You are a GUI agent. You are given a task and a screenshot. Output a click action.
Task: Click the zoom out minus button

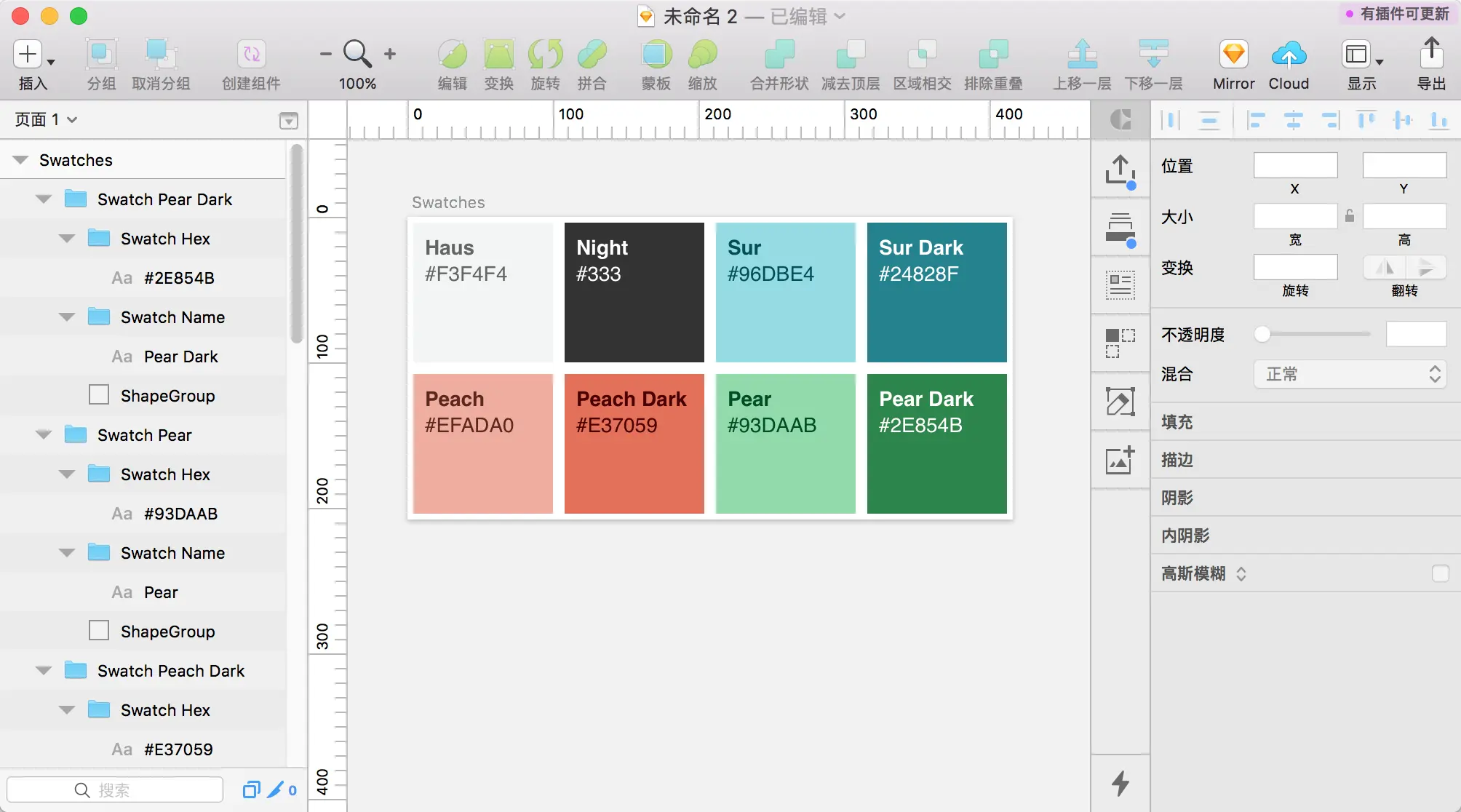pos(325,54)
